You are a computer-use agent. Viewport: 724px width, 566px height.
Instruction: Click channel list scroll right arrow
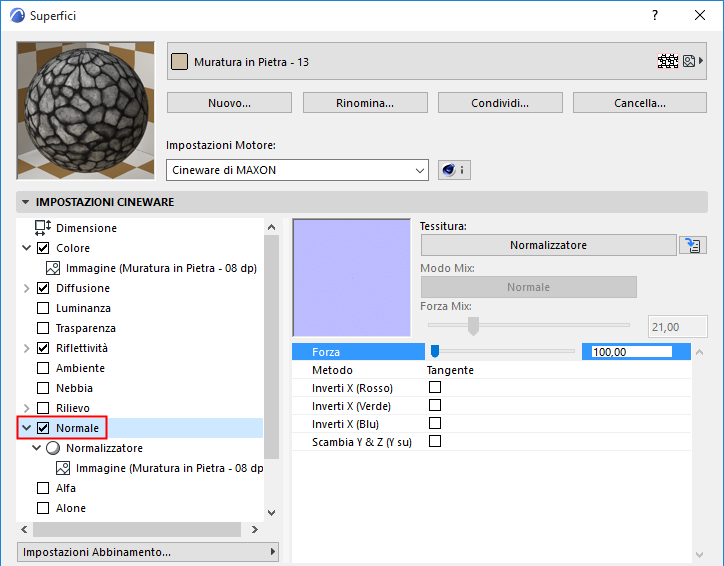pyautogui.click(x=254, y=530)
